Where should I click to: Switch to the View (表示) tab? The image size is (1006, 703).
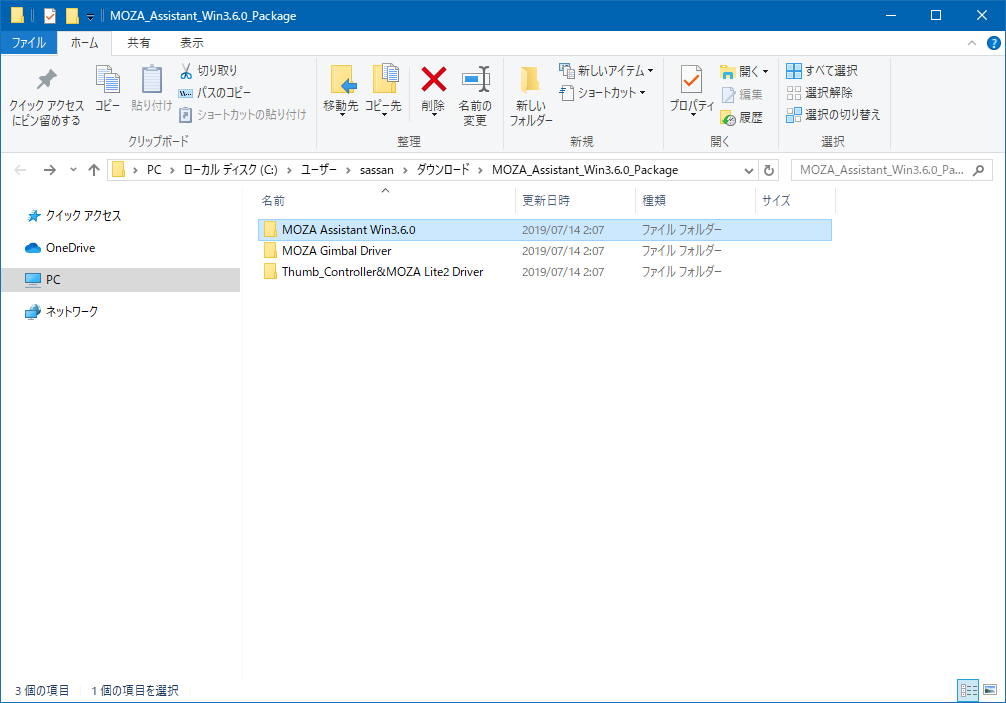191,43
